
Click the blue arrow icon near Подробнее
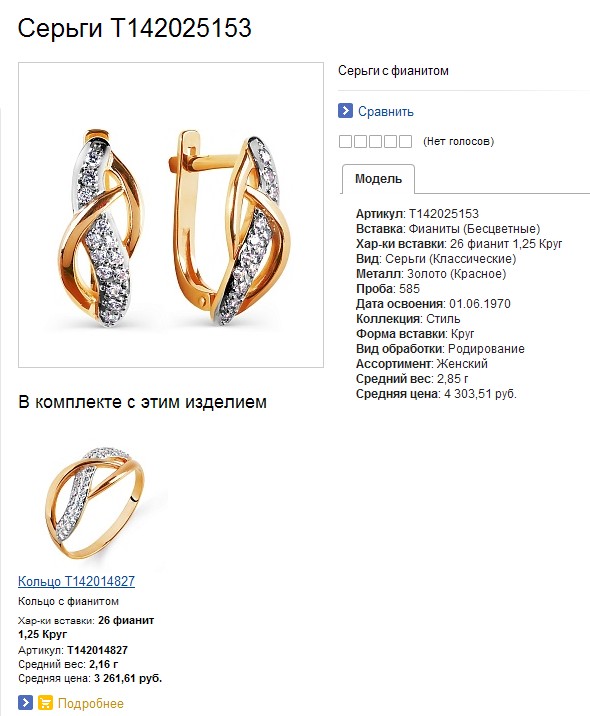coord(26,702)
